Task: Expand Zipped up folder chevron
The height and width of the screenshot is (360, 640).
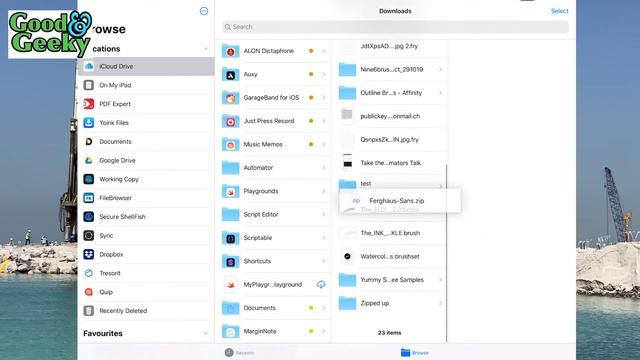Action: pos(440,303)
